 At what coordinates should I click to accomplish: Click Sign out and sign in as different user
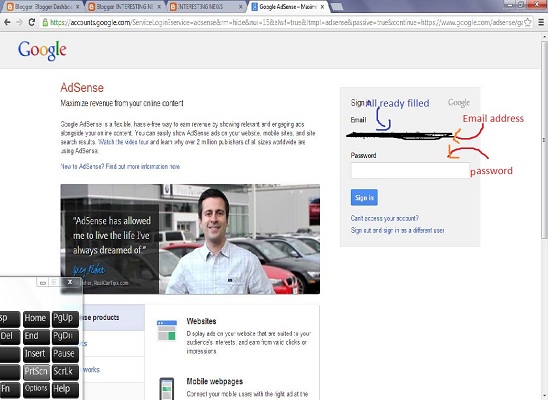397,230
